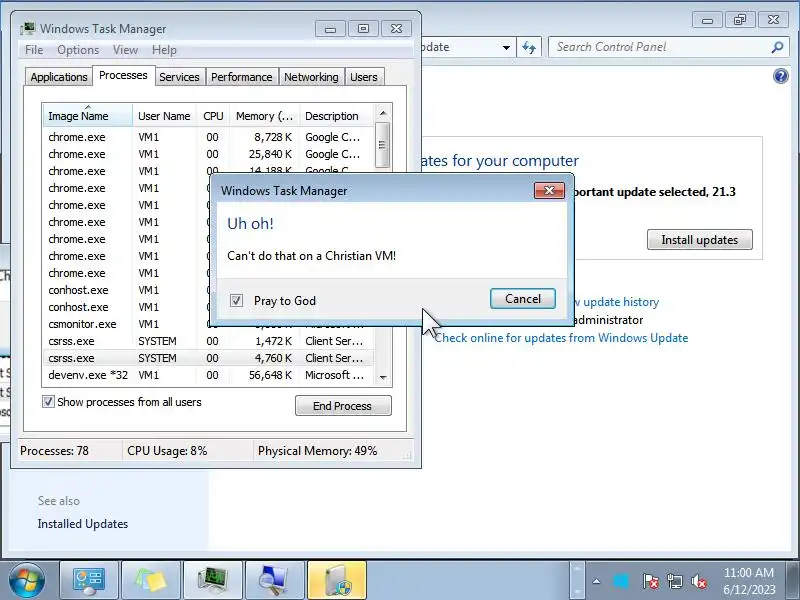800x600 pixels.
Task: Open Task Manager View menu
Action: [x=126, y=50]
